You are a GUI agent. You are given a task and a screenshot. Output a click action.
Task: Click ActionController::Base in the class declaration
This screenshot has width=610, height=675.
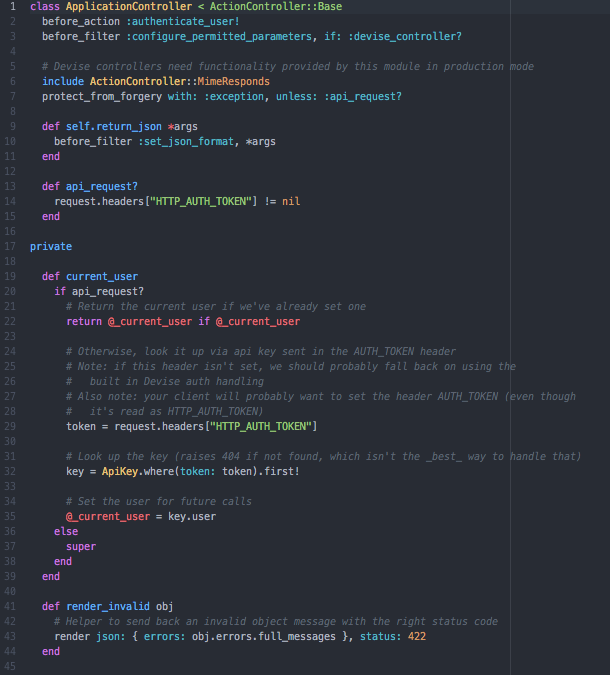[276, 6]
